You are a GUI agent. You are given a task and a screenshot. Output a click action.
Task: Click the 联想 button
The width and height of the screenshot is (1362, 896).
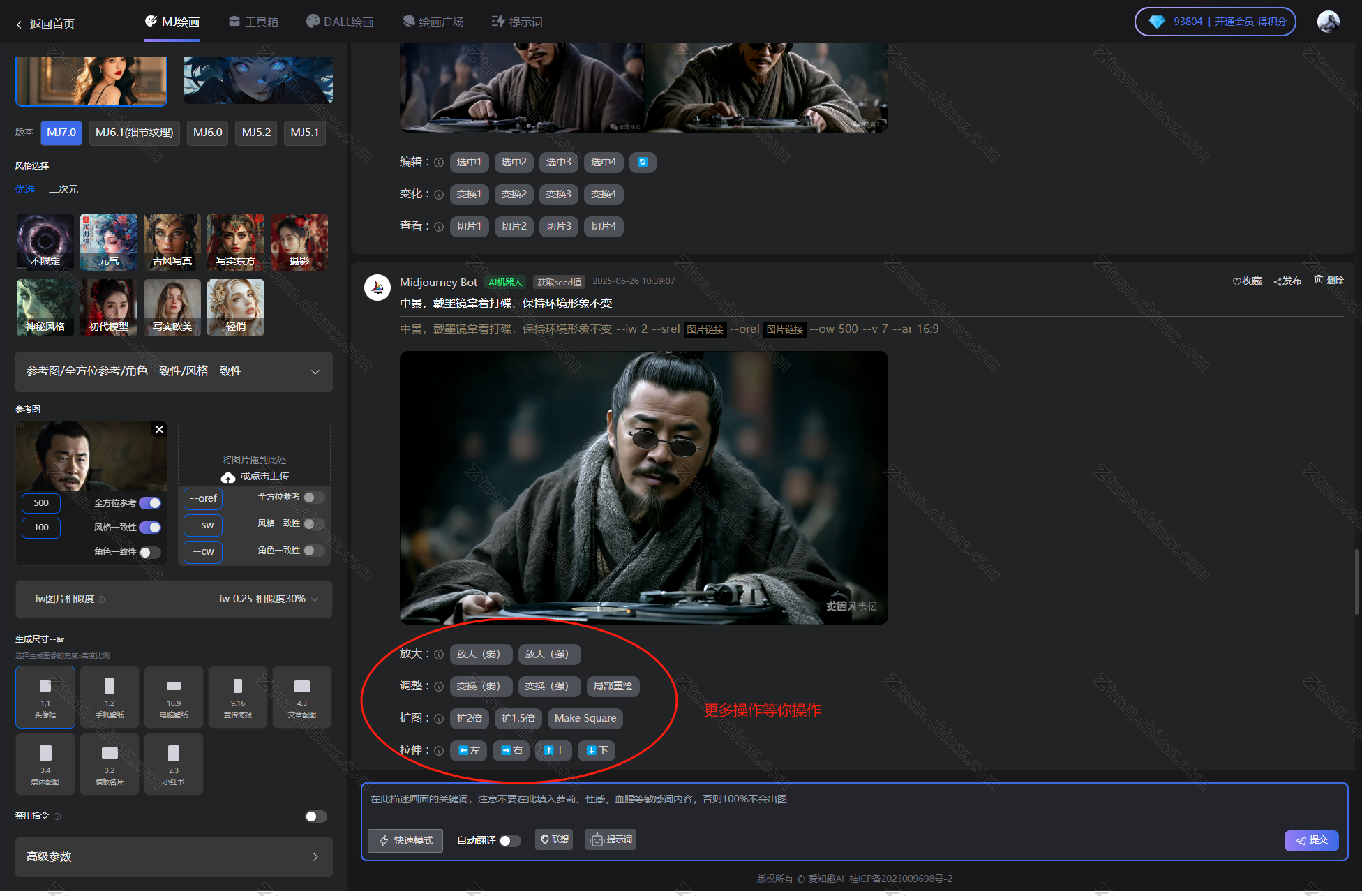(555, 839)
